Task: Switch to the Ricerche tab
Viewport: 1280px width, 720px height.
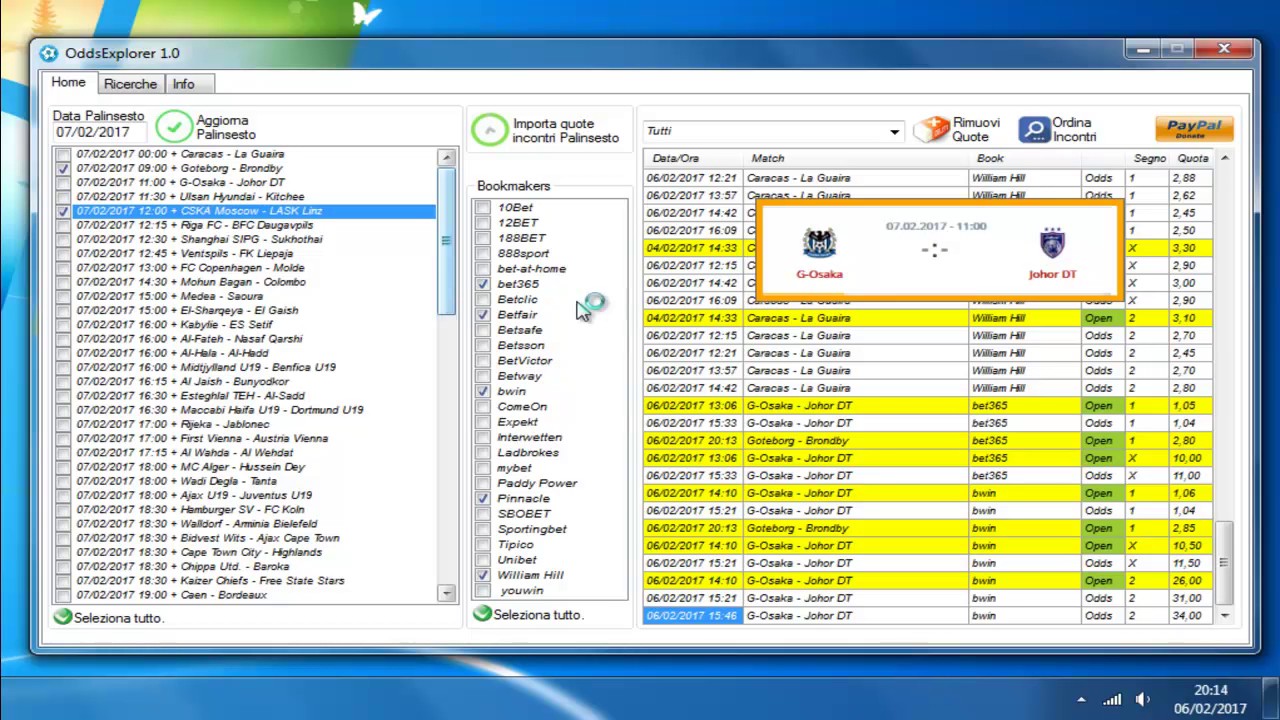Action: pos(130,84)
